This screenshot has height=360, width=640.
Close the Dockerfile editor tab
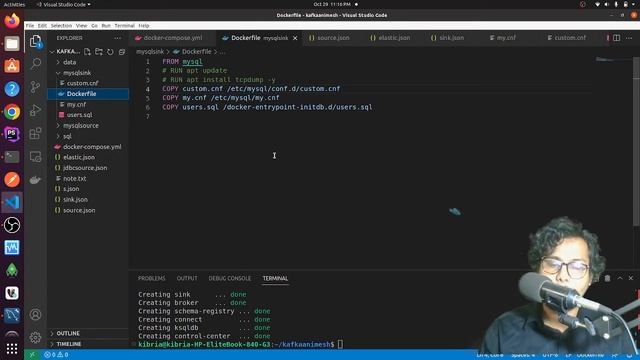pyautogui.click(x=295, y=38)
